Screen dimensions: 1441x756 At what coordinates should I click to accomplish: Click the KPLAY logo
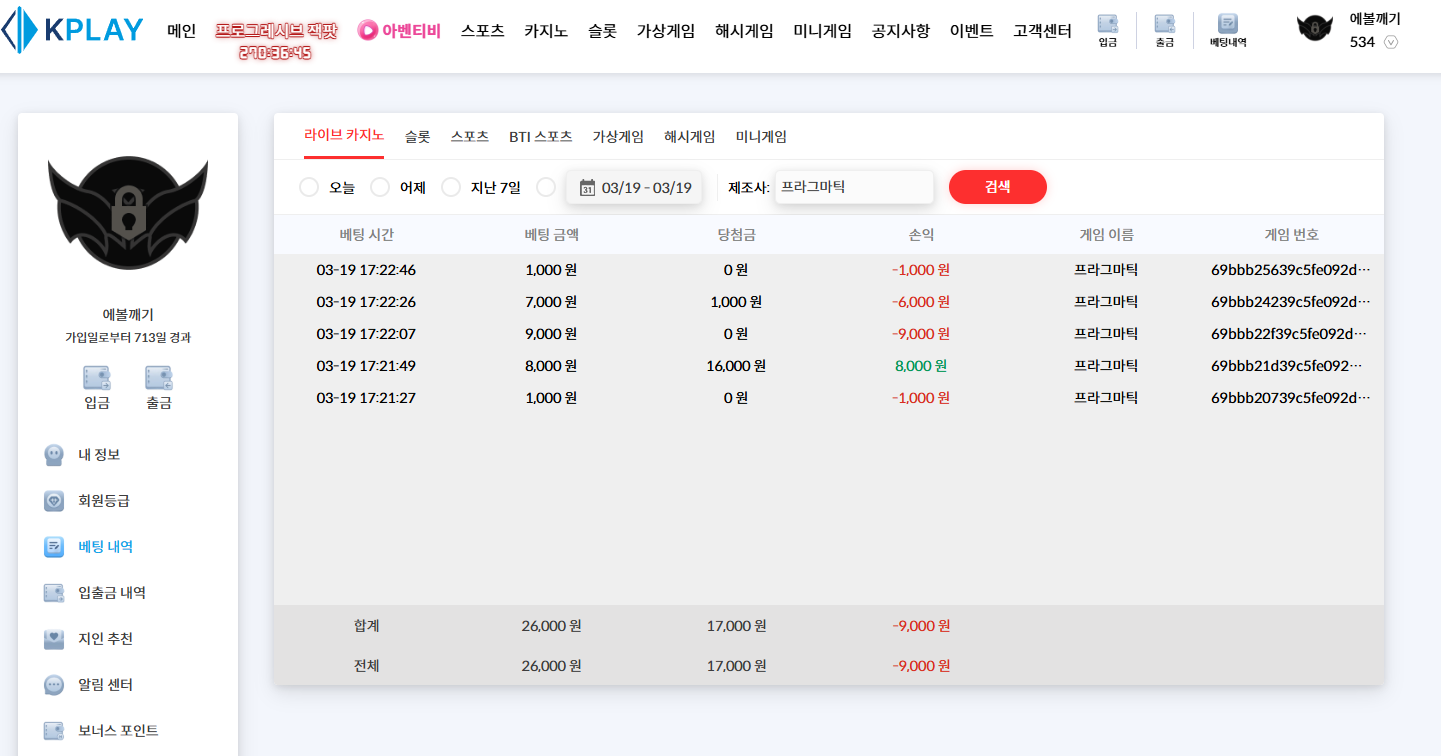[x=72, y=30]
